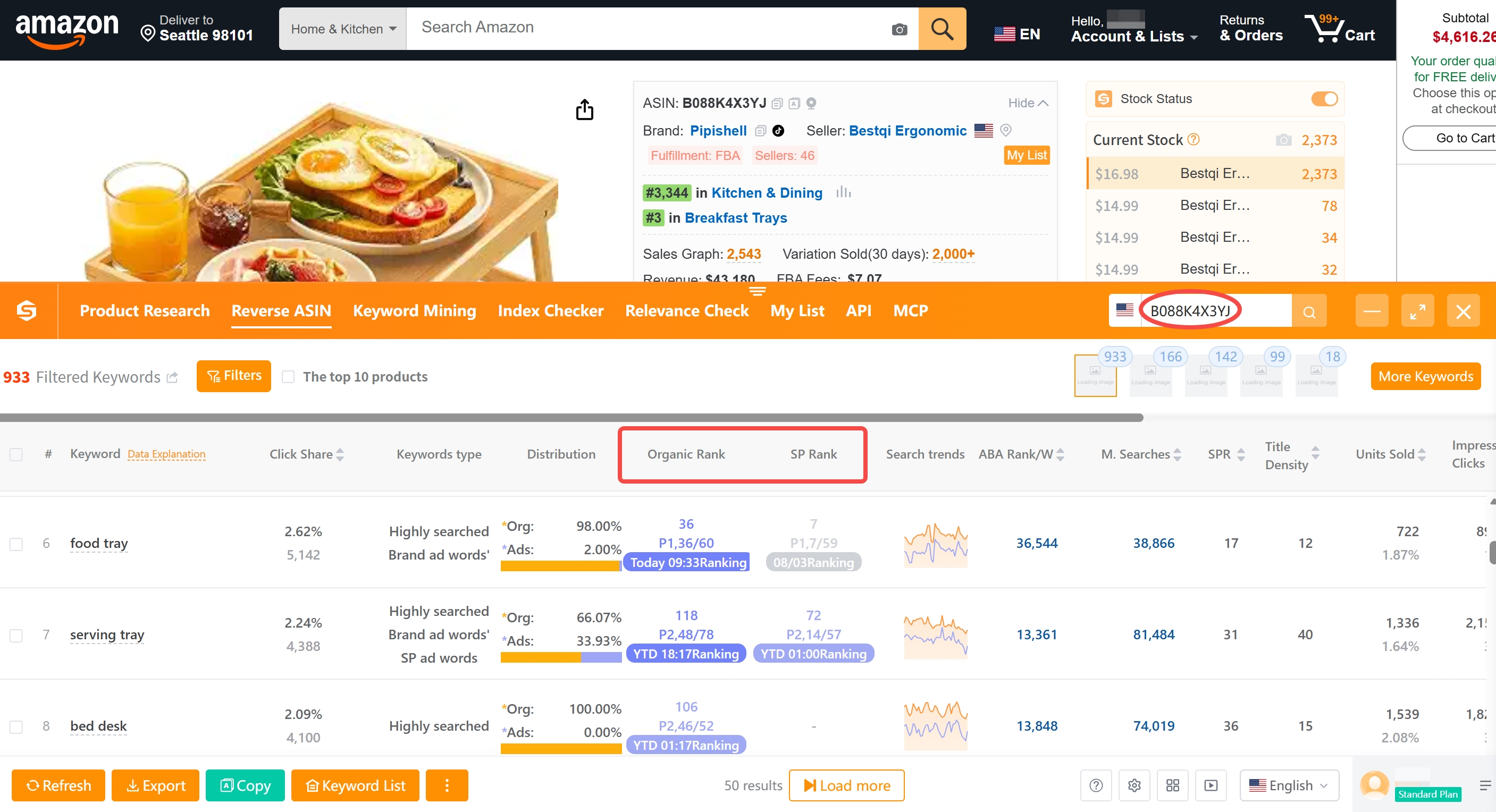Click the Export button

[x=156, y=785]
